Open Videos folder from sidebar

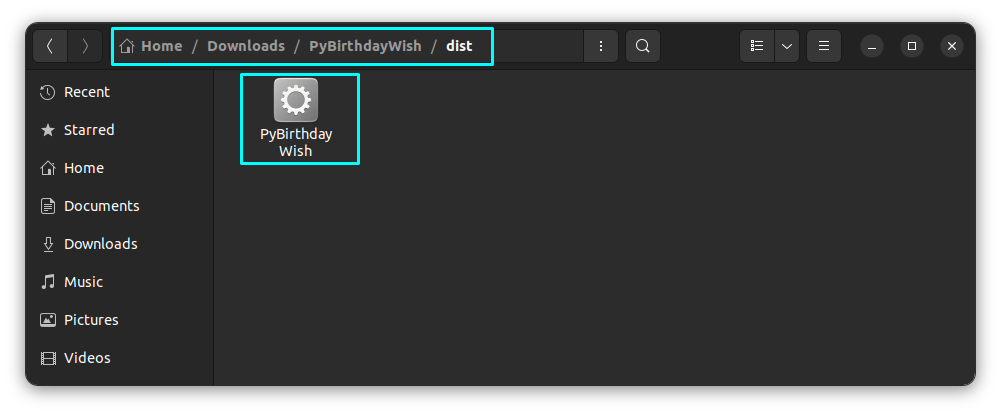click(x=87, y=358)
